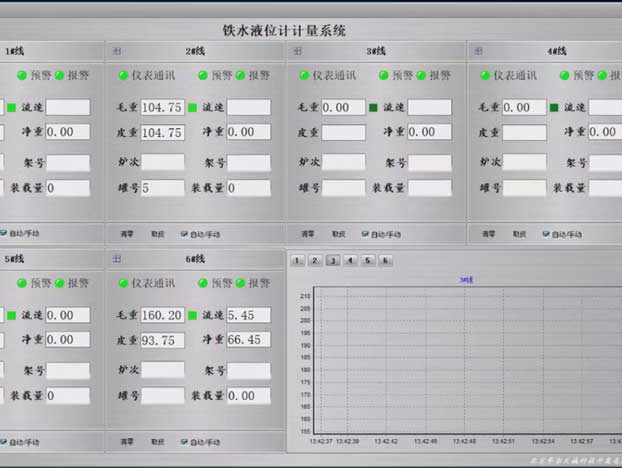The width and height of the screenshot is (622, 468).
Task: Click the small icon beside the 2#线 title
Action: [x=116, y=51]
